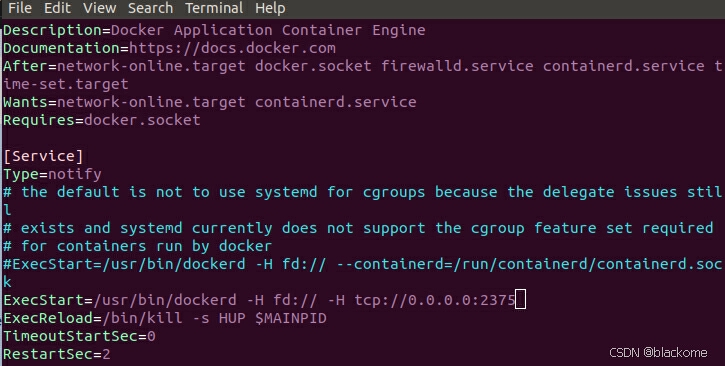The height and width of the screenshot is (366, 725).
Task: Open the File menu
Action: [19, 8]
